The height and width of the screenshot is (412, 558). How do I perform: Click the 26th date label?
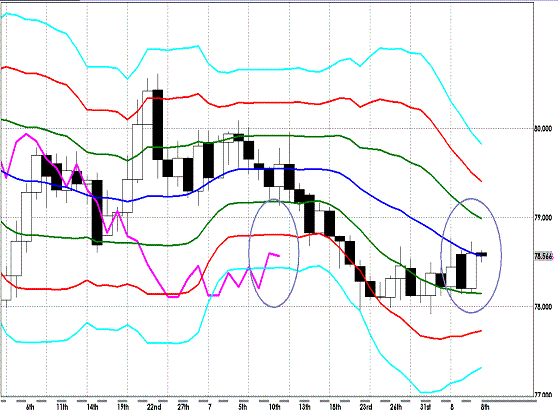396,407
